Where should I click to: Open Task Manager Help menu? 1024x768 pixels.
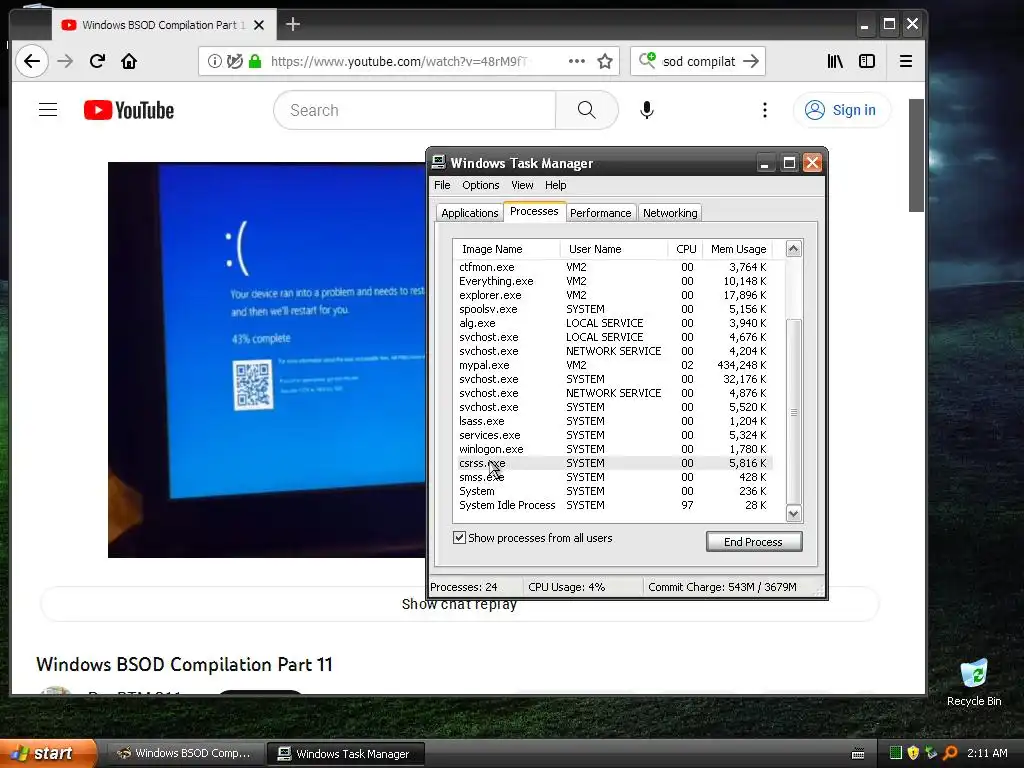556,185
